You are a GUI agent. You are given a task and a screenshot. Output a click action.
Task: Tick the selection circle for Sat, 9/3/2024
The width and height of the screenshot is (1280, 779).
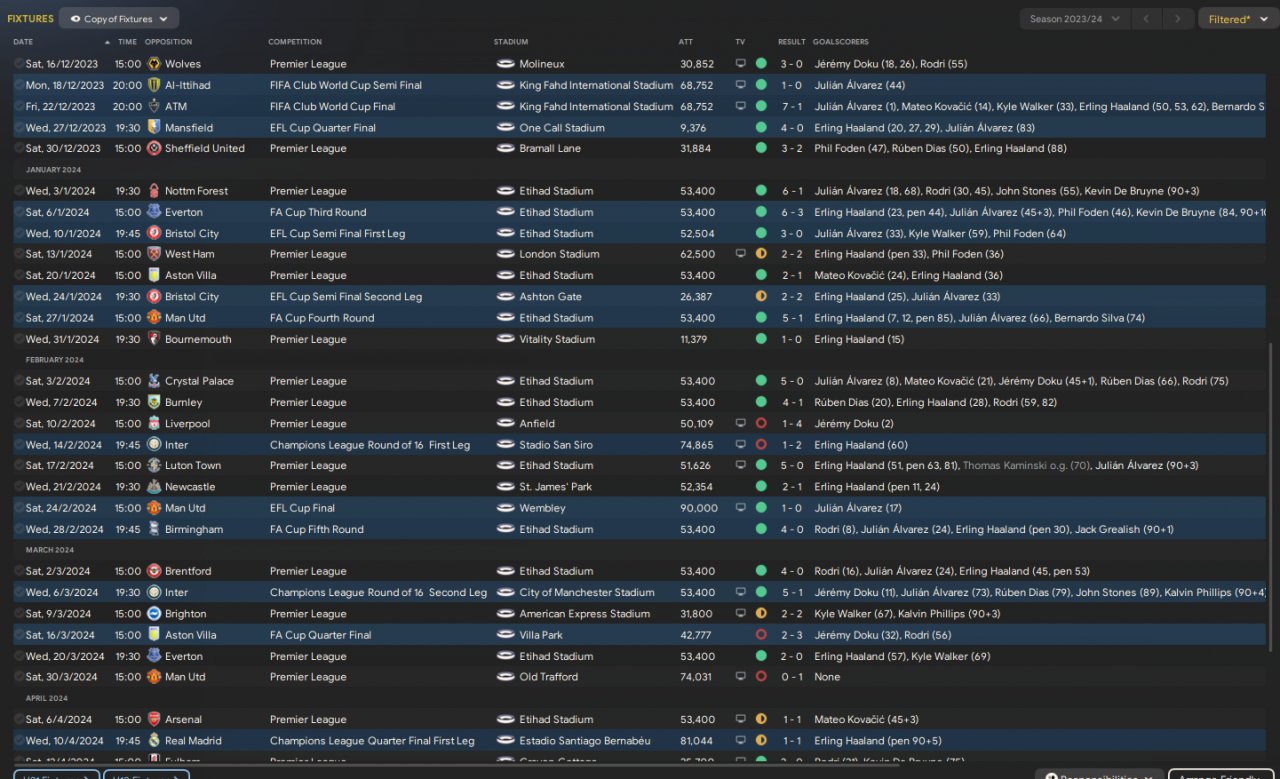coord(19,614)
